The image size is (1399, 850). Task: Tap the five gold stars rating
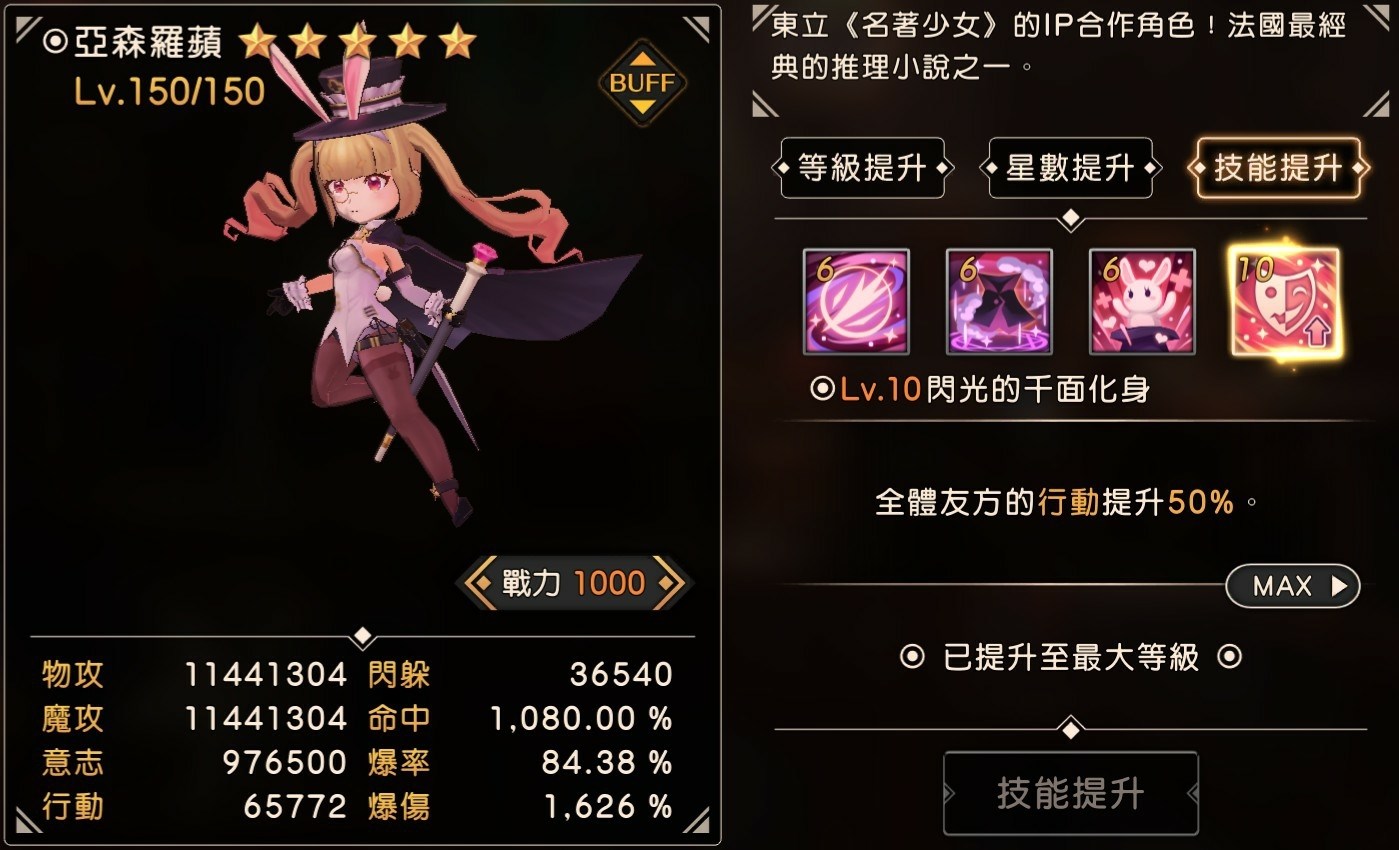(358, 41)
